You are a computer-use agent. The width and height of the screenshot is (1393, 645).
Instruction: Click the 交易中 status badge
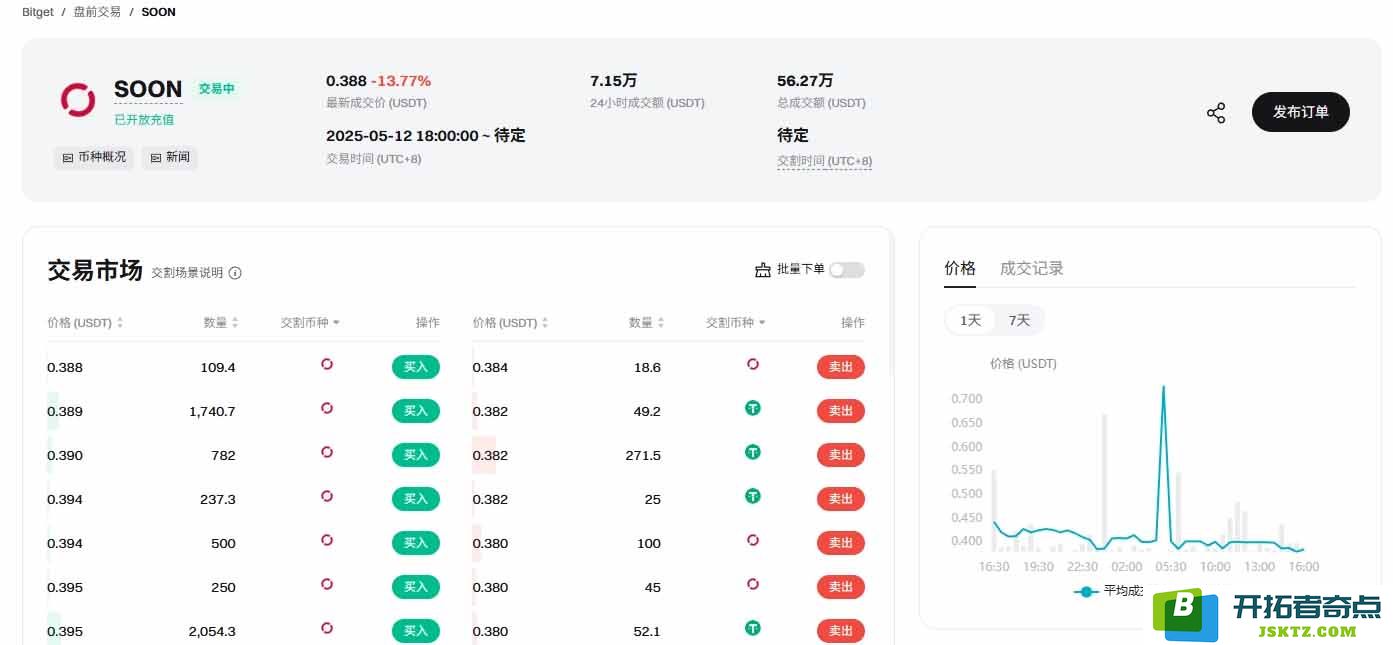[x=216, y=89]
